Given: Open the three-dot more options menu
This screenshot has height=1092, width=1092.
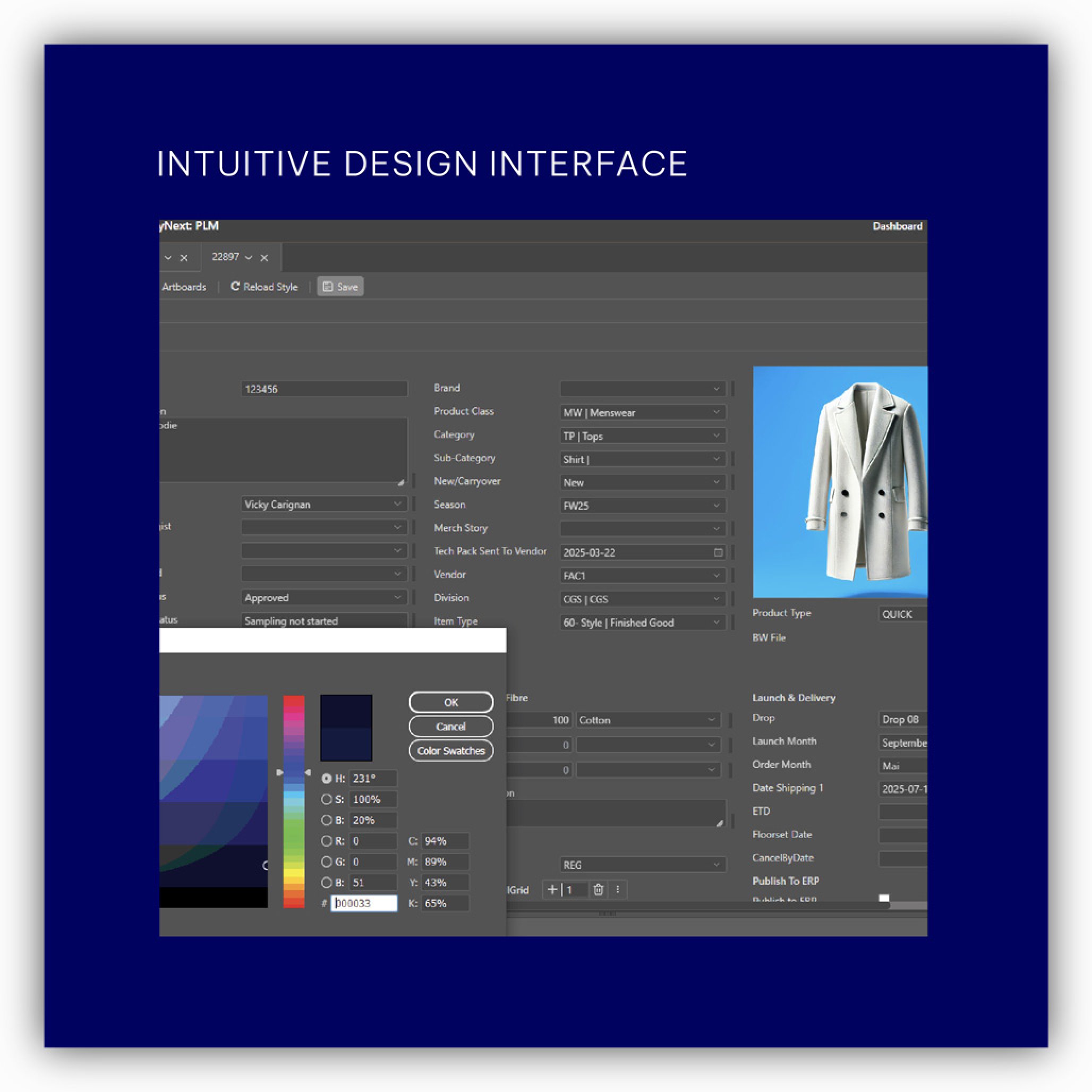Looking at the screenshot, I should click(618, 890).
